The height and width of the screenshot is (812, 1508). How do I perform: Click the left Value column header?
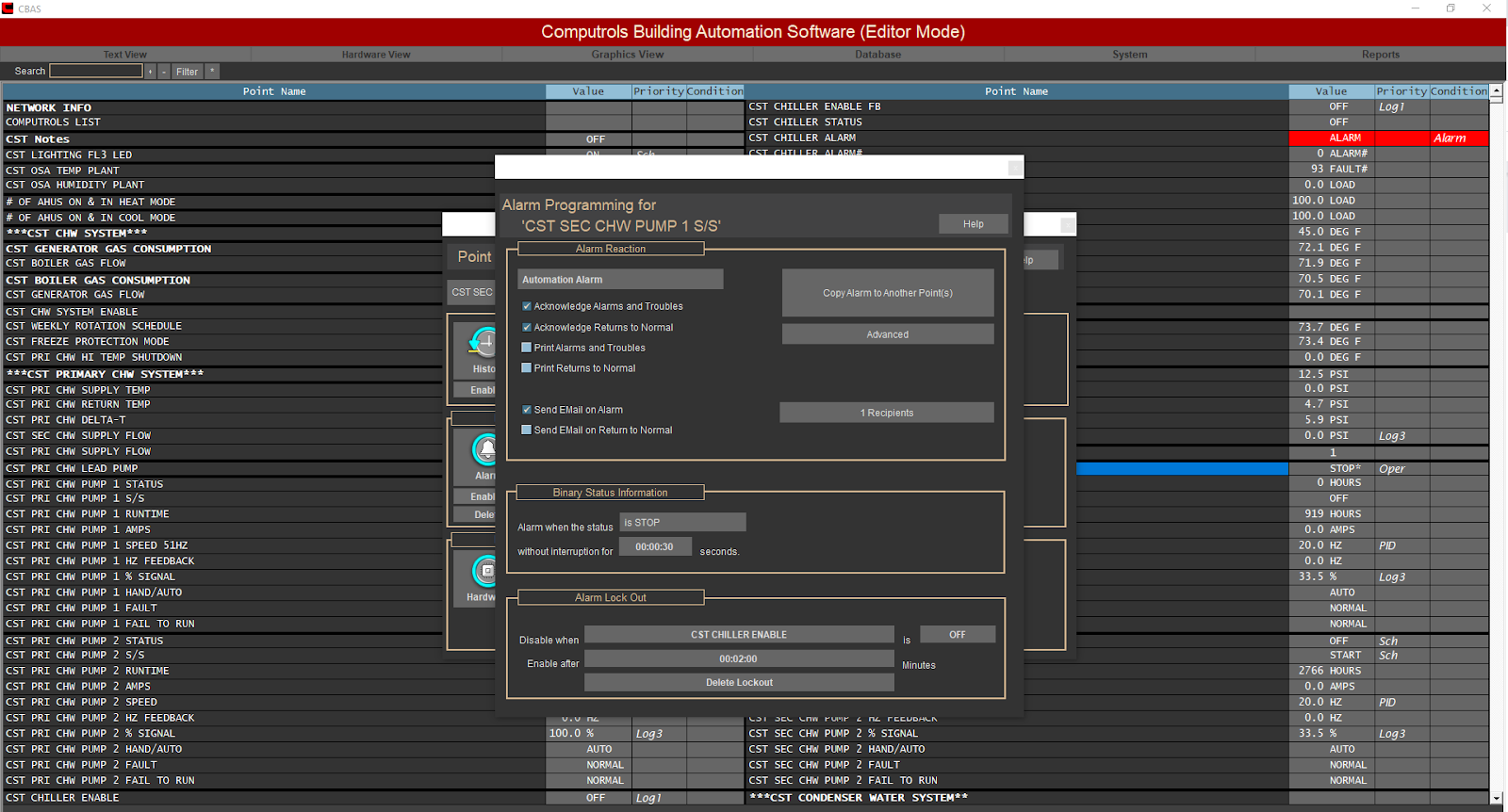click(588, 91)
